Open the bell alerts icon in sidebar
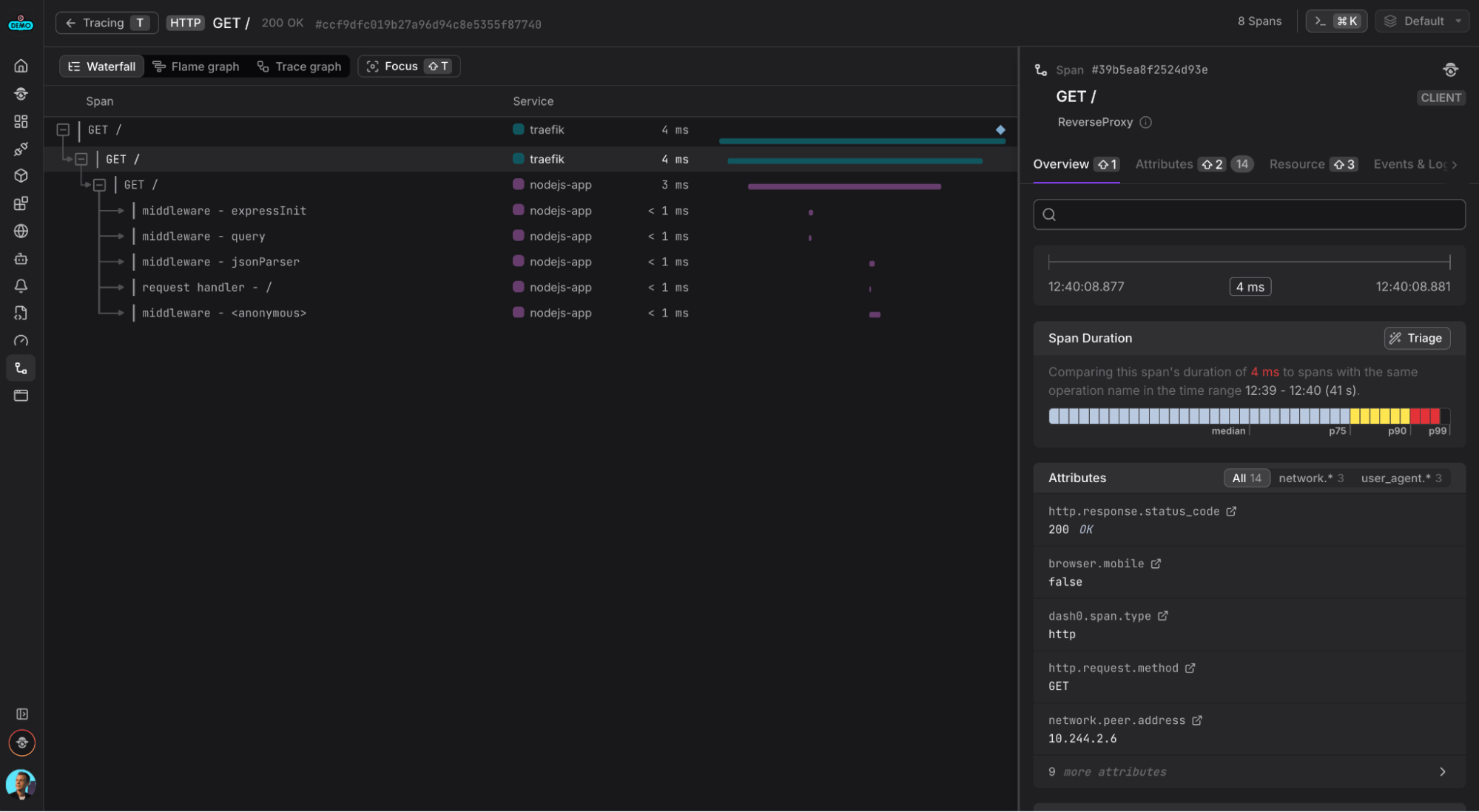 click(21, 286)
